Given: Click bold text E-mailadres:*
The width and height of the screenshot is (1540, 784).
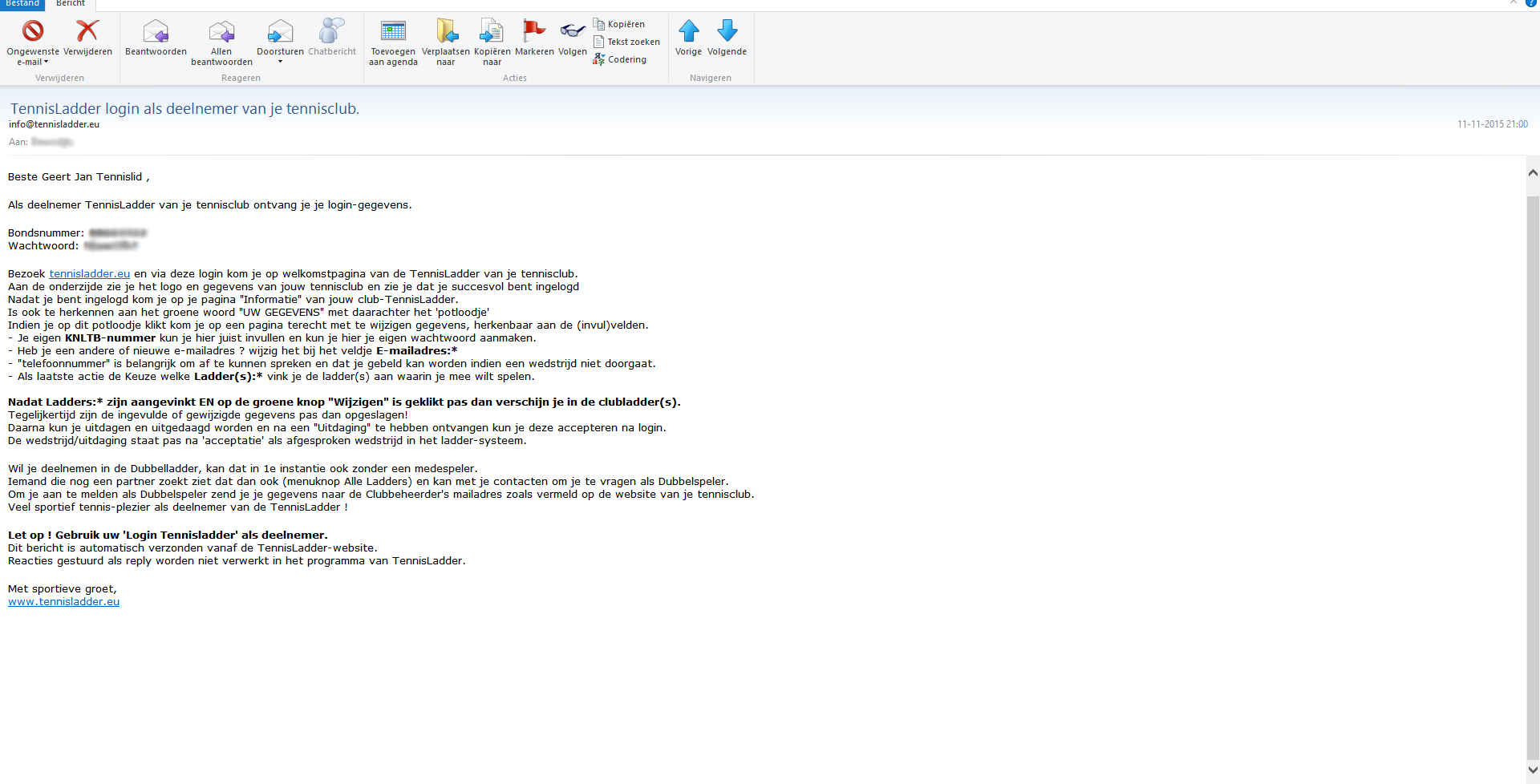Looking at the screenshot, I should [416, 351].
